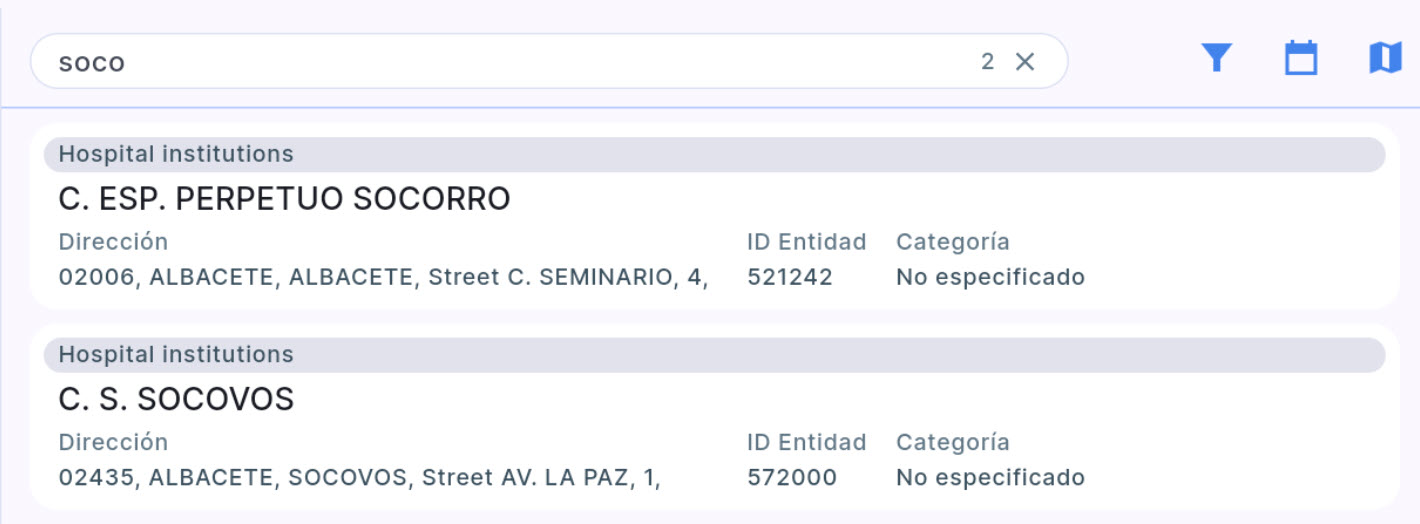Click the result count '2' in search bar
The width and height of the screenshot is (1420, 524).
point(987,62)
